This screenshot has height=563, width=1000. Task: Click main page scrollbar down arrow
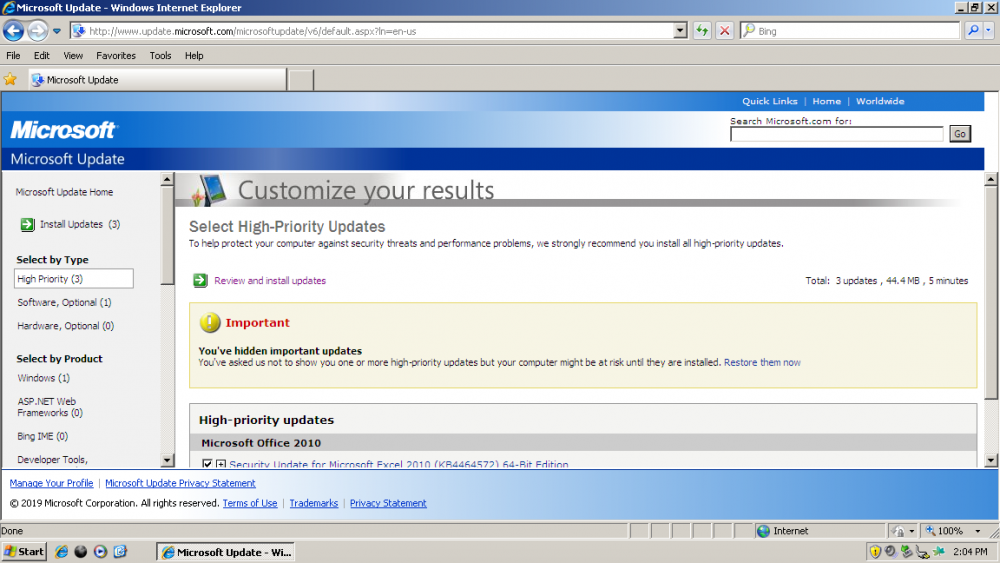990,460
